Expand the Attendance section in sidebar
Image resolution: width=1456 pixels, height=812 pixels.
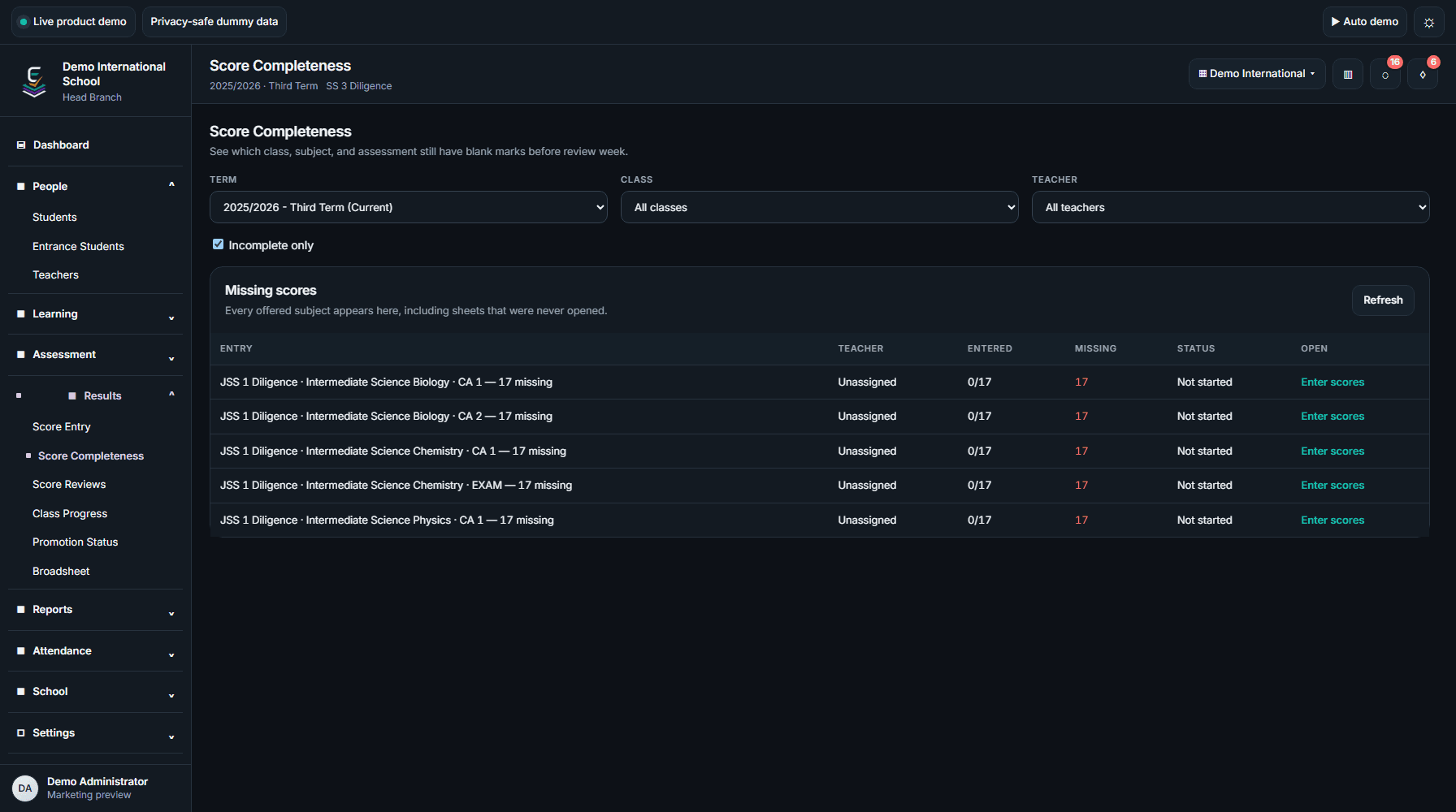tap(96, 651)
